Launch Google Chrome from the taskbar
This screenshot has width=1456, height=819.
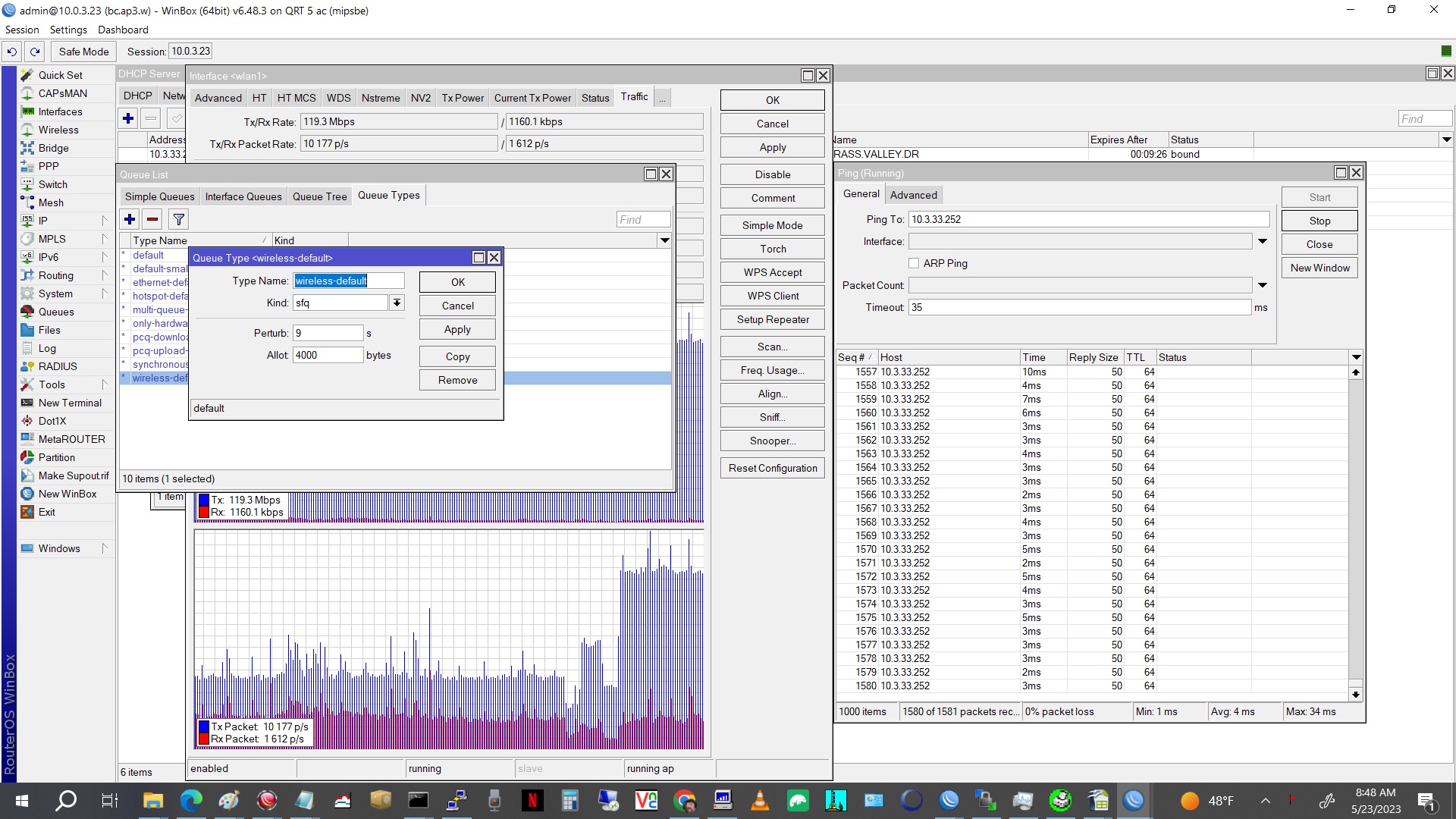[684, 800]
